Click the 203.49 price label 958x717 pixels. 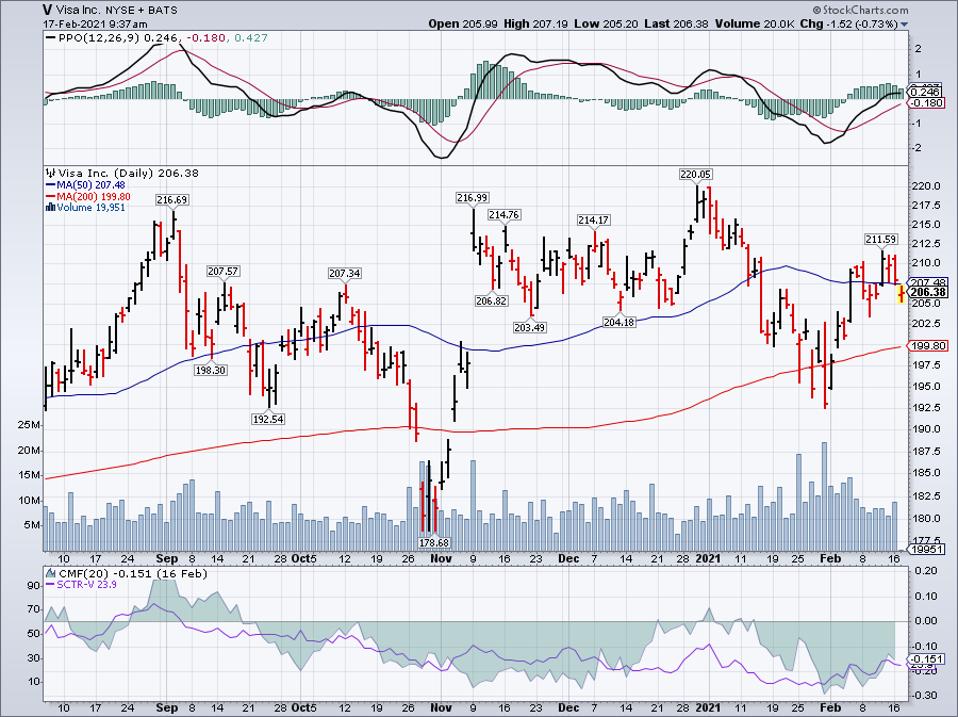(530, 327)
